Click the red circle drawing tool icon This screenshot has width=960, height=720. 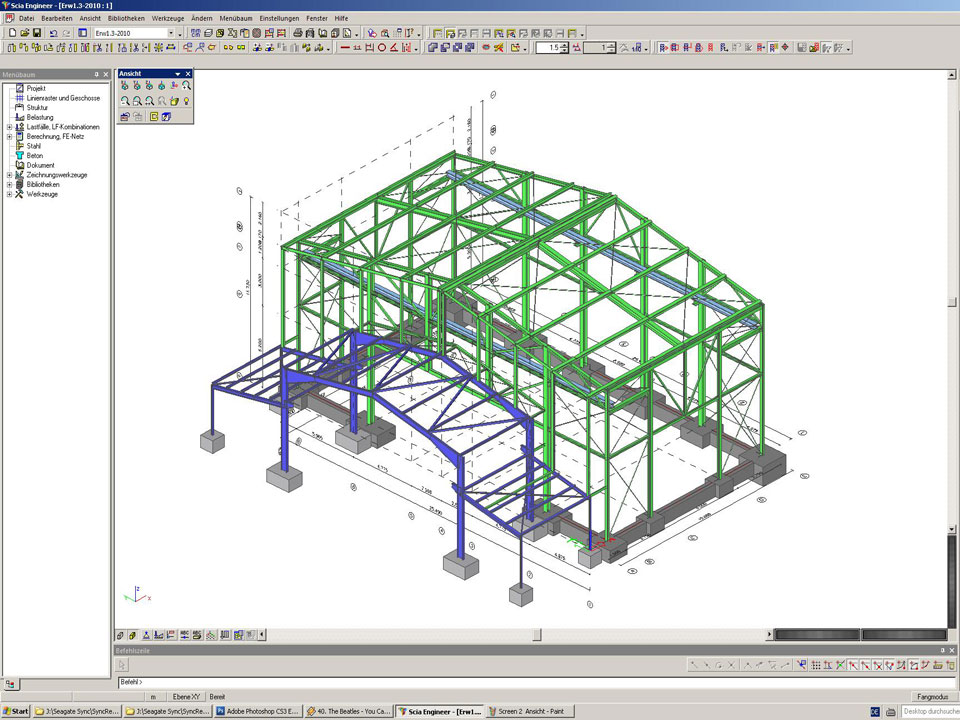(381, 47)
